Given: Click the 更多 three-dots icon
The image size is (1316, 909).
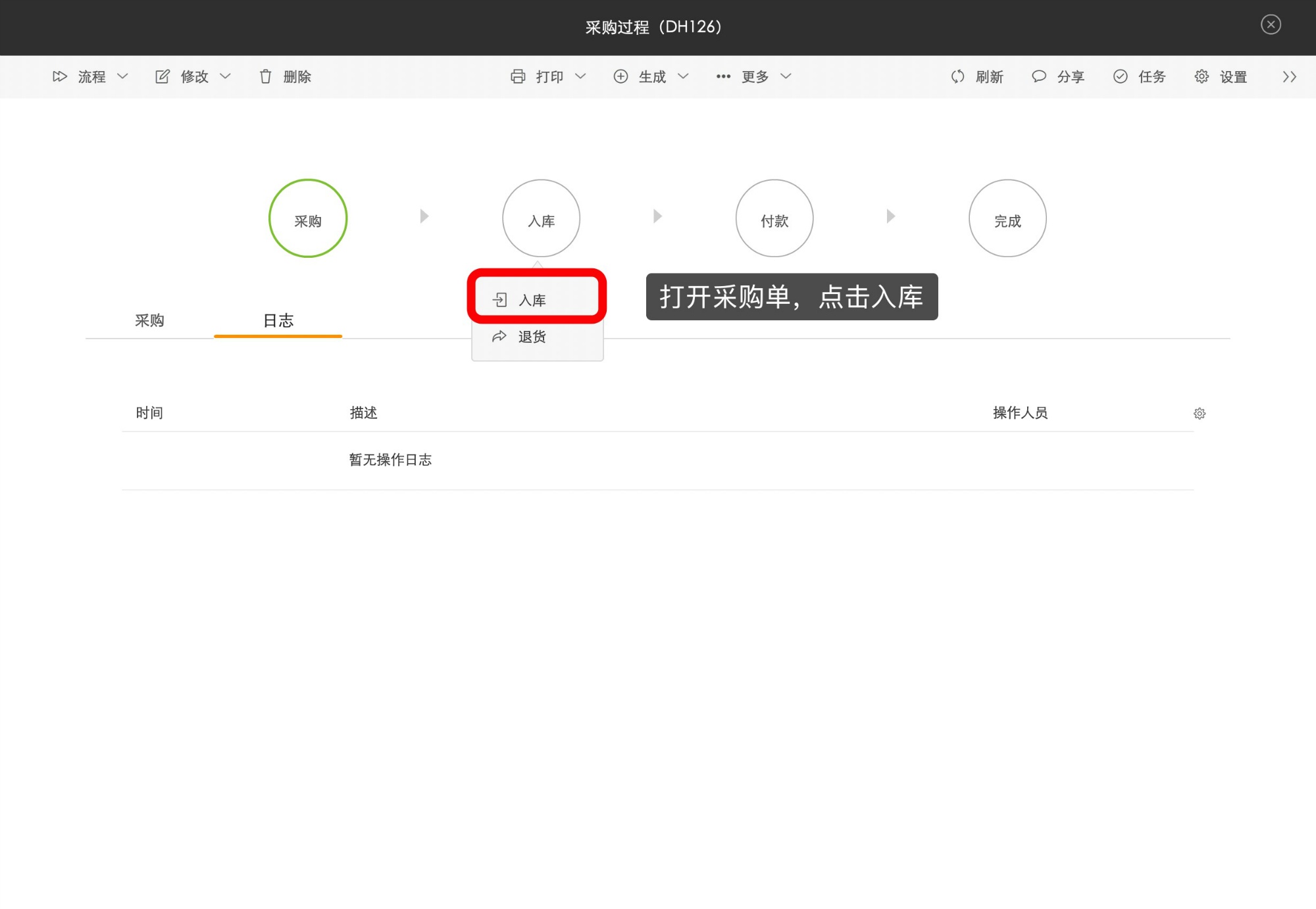Looking at the screenshot, I should pyautogui.click(x=723, y=76).
